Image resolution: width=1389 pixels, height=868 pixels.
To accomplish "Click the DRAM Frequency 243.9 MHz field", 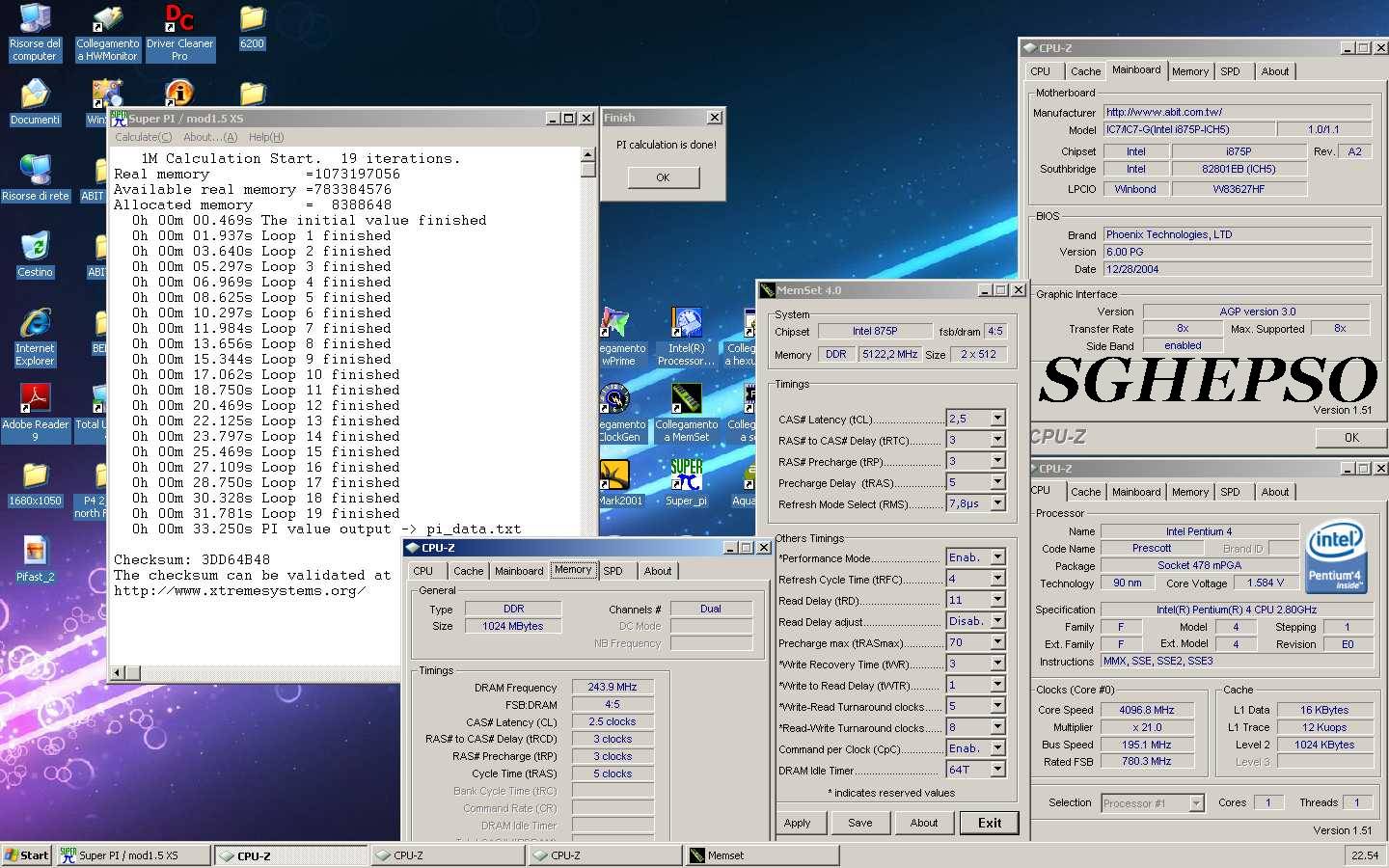I will click(613, 687).
